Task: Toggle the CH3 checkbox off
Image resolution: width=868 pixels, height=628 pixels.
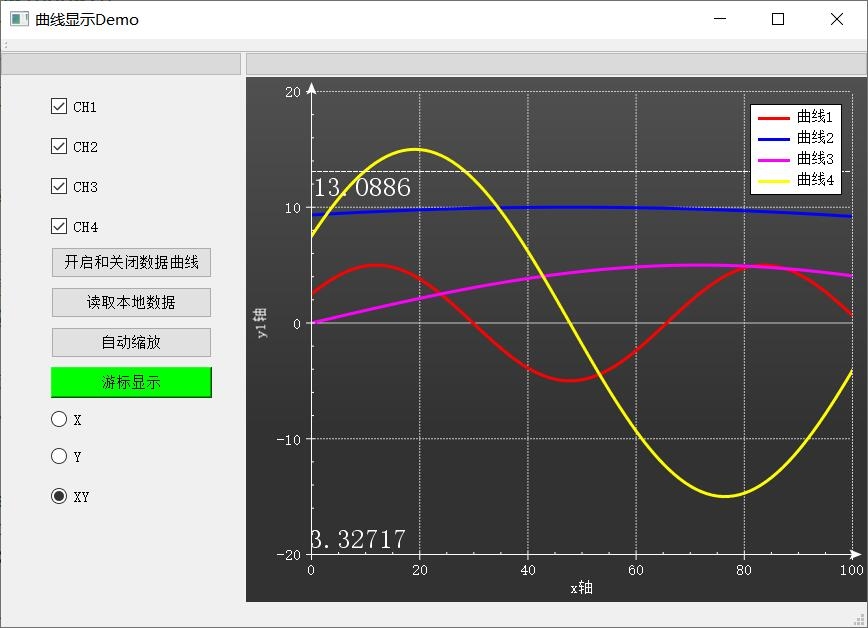Action: pyautogui.click(x=59, y=186)
